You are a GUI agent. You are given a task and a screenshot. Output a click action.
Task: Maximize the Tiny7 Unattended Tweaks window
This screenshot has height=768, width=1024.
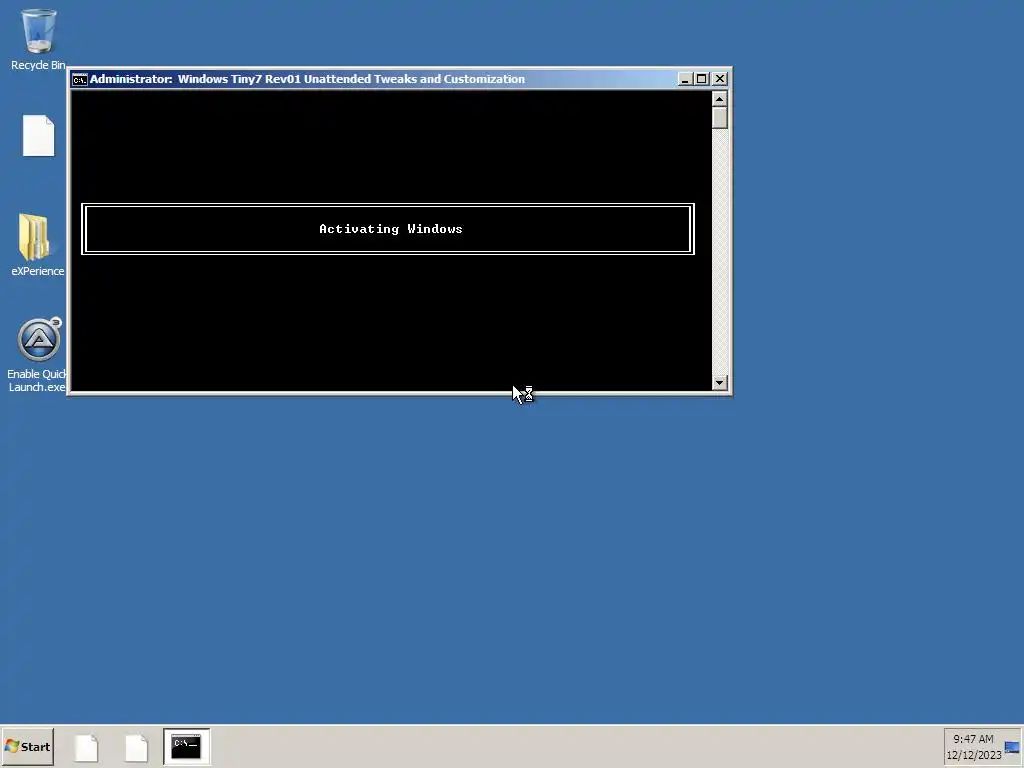click(x=701, y=79)
